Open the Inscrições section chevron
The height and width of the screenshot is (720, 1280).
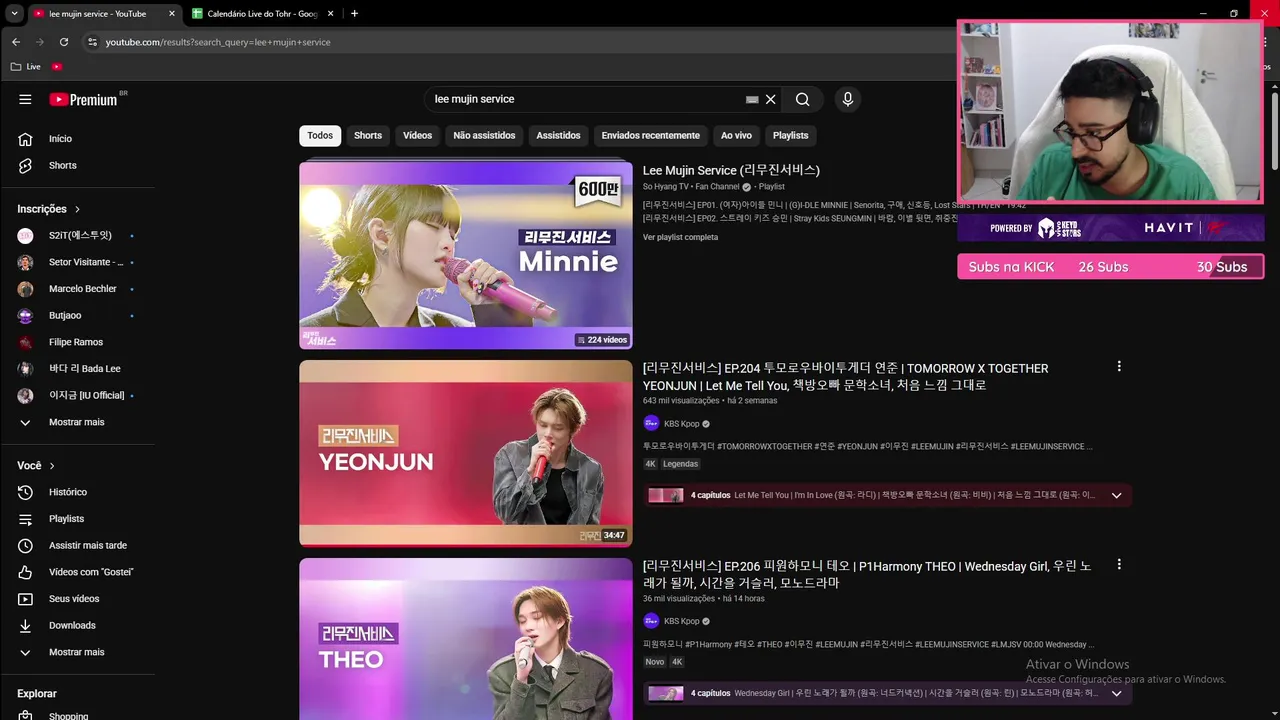click(x=76, y=209)
